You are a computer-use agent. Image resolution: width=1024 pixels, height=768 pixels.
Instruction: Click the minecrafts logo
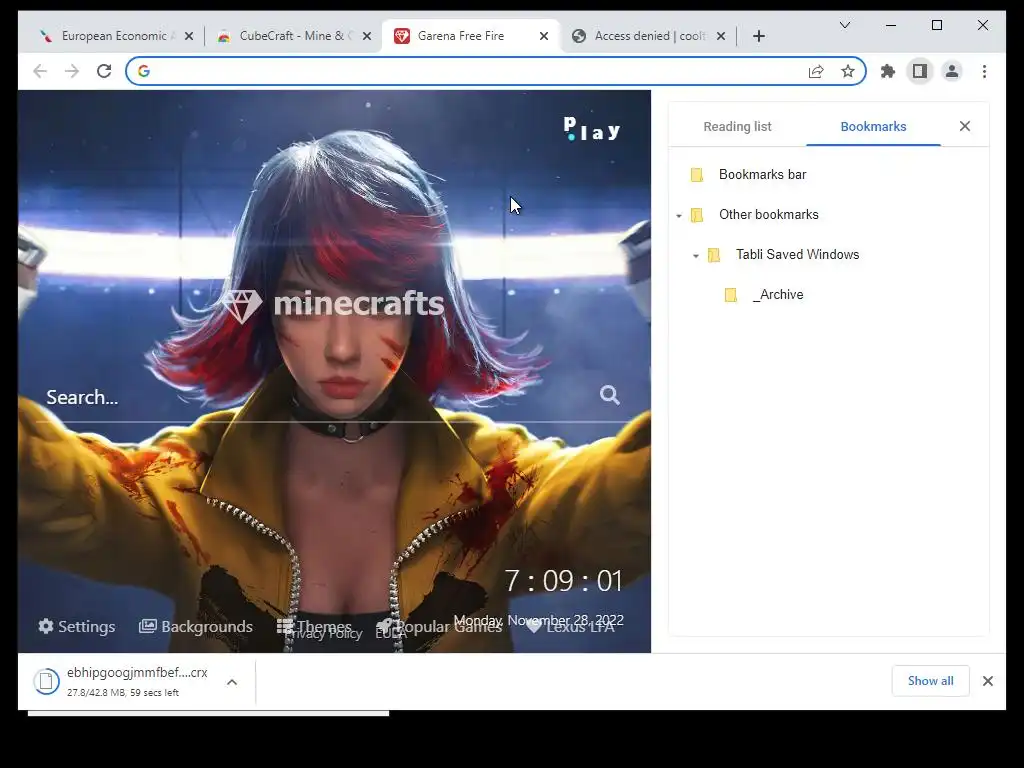click(333, 305)
